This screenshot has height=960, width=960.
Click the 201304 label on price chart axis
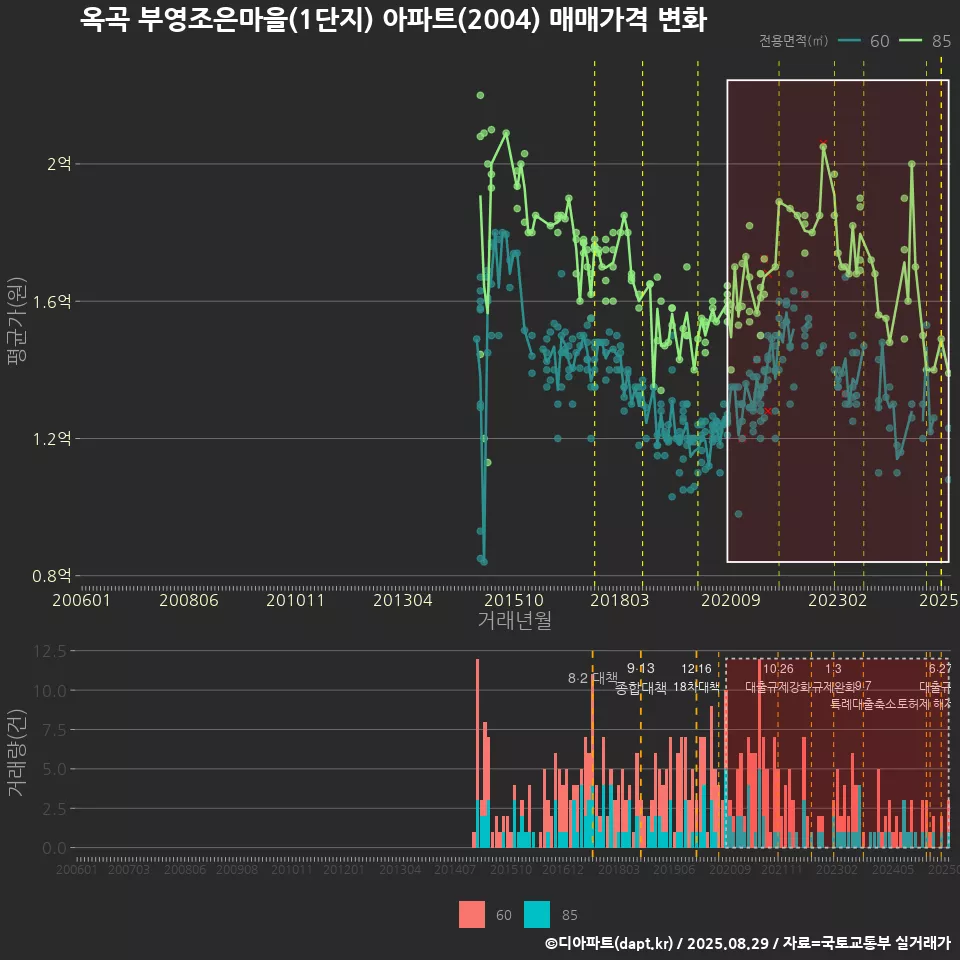click(x=403, y=600)
